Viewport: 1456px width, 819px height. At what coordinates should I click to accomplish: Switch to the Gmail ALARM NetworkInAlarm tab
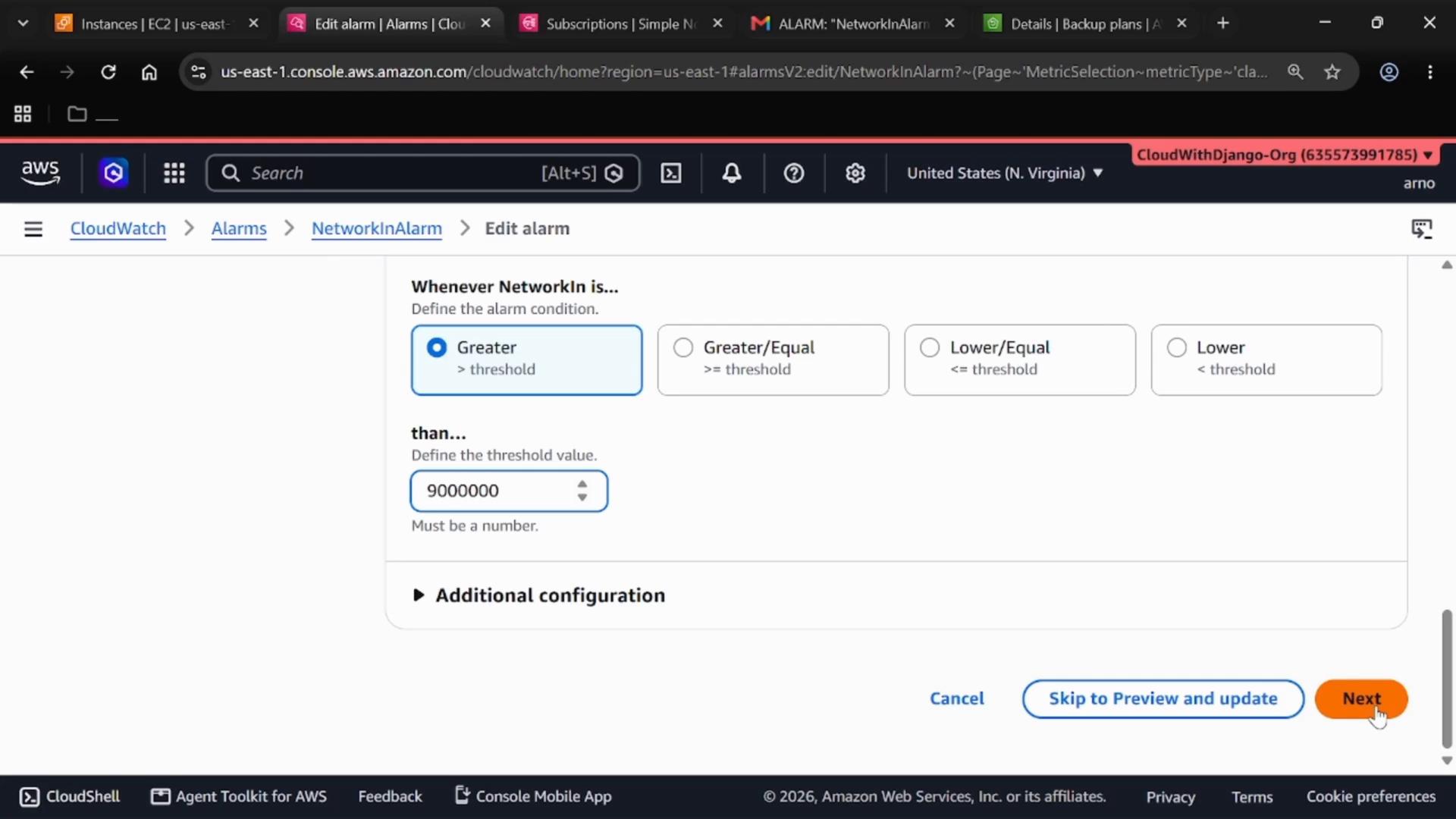click(x=854, y=24)
